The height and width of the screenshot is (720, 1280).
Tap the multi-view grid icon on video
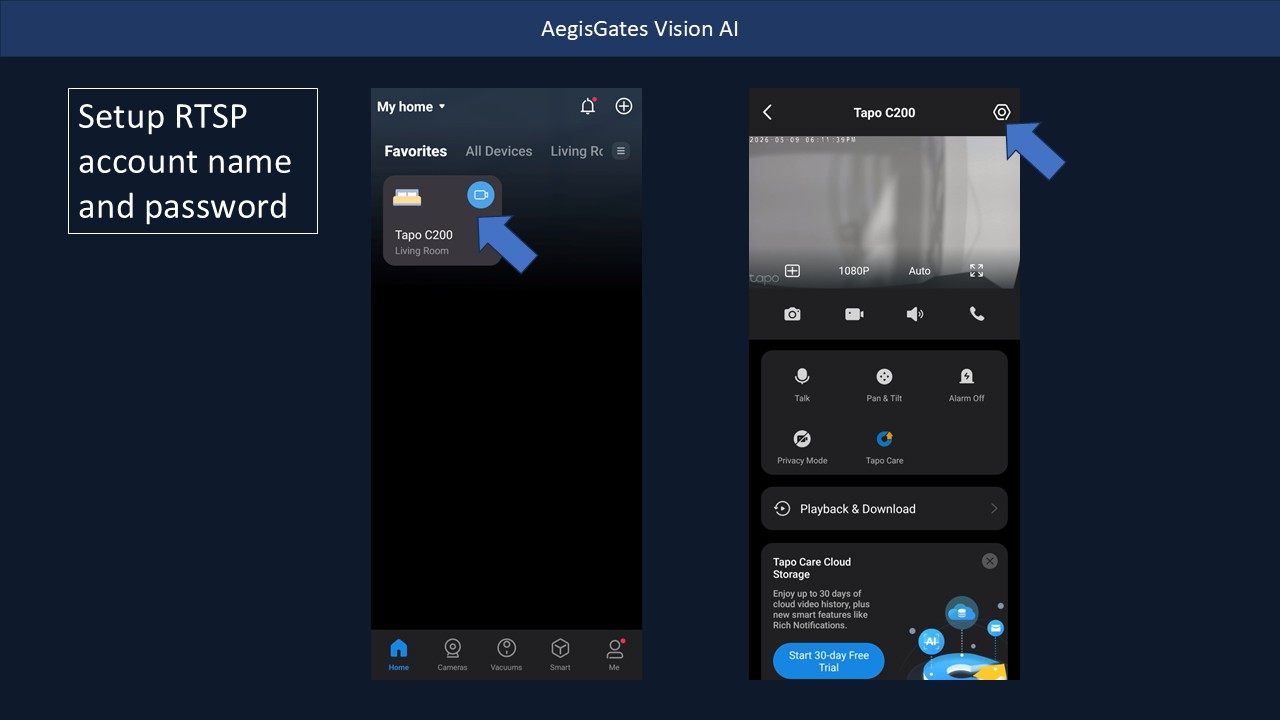[x=792, y=271]
